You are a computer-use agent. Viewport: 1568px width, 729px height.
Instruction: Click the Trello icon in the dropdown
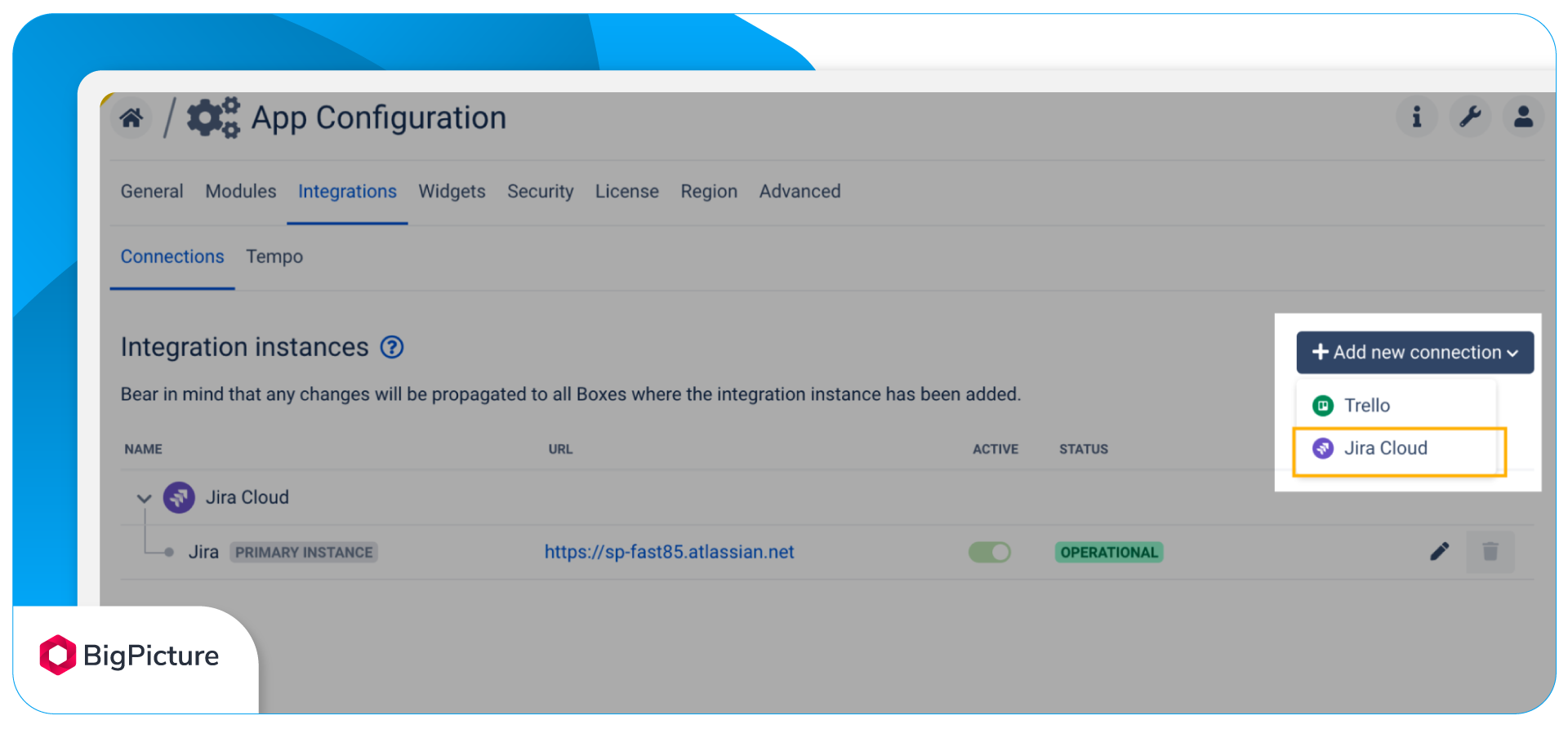[x=1323, y=406]
